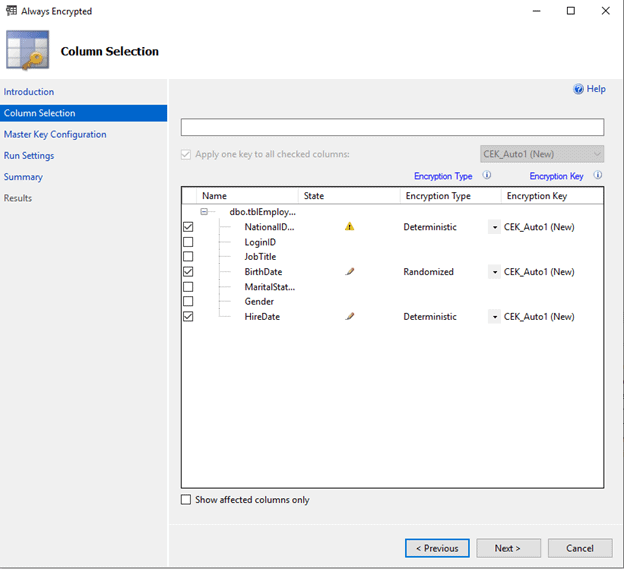This screenshot has height=569, width=624.
Task: Check the LoginID column checkbox
Action: (x=188, y=242)
